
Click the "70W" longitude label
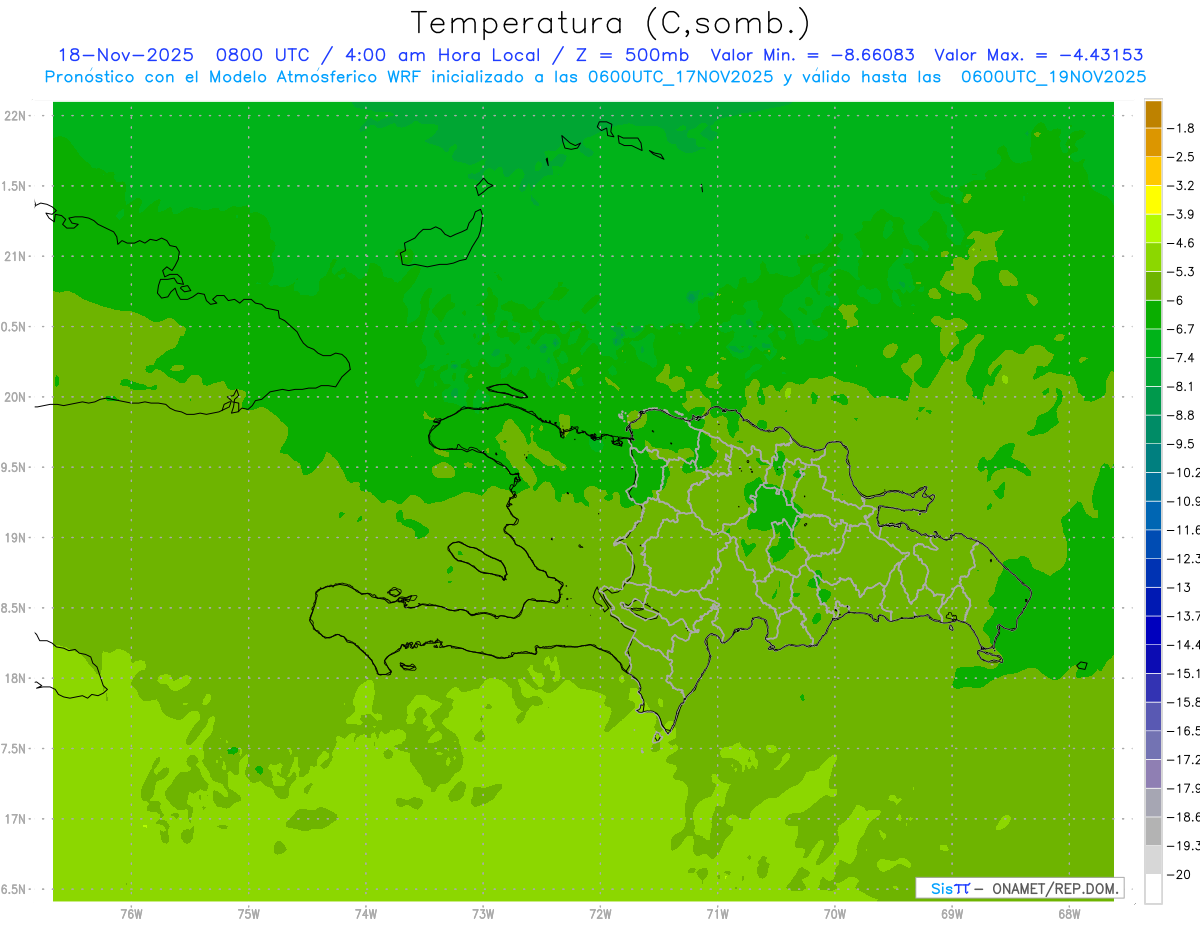coord(835,914)
